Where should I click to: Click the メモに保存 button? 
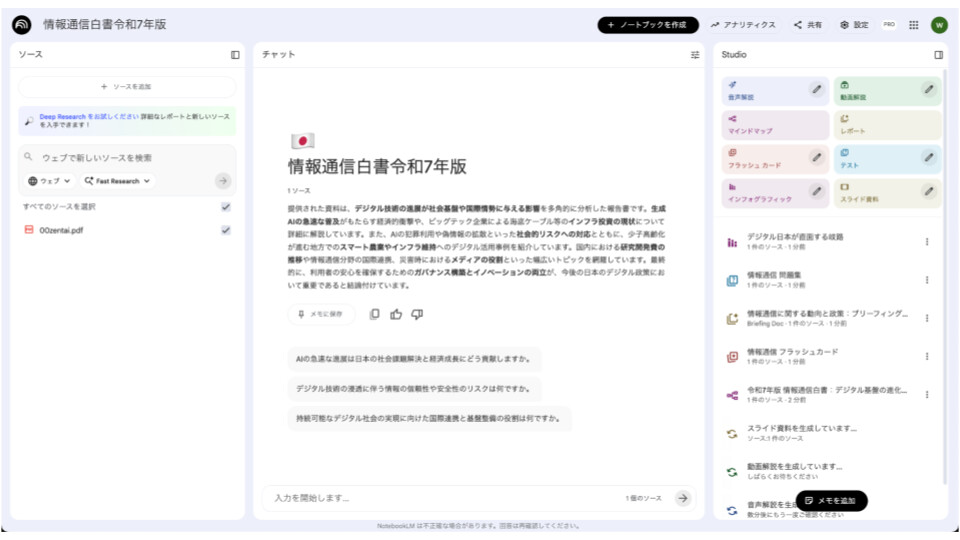(x=321, y=314)
